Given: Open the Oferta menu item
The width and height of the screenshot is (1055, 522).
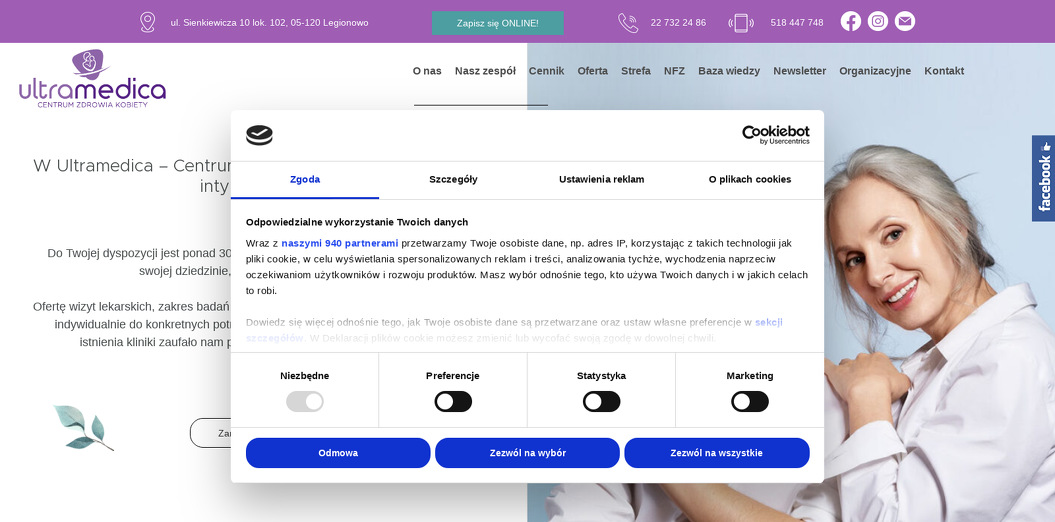Looking at the screenshot, I should [x=592, y=71].
